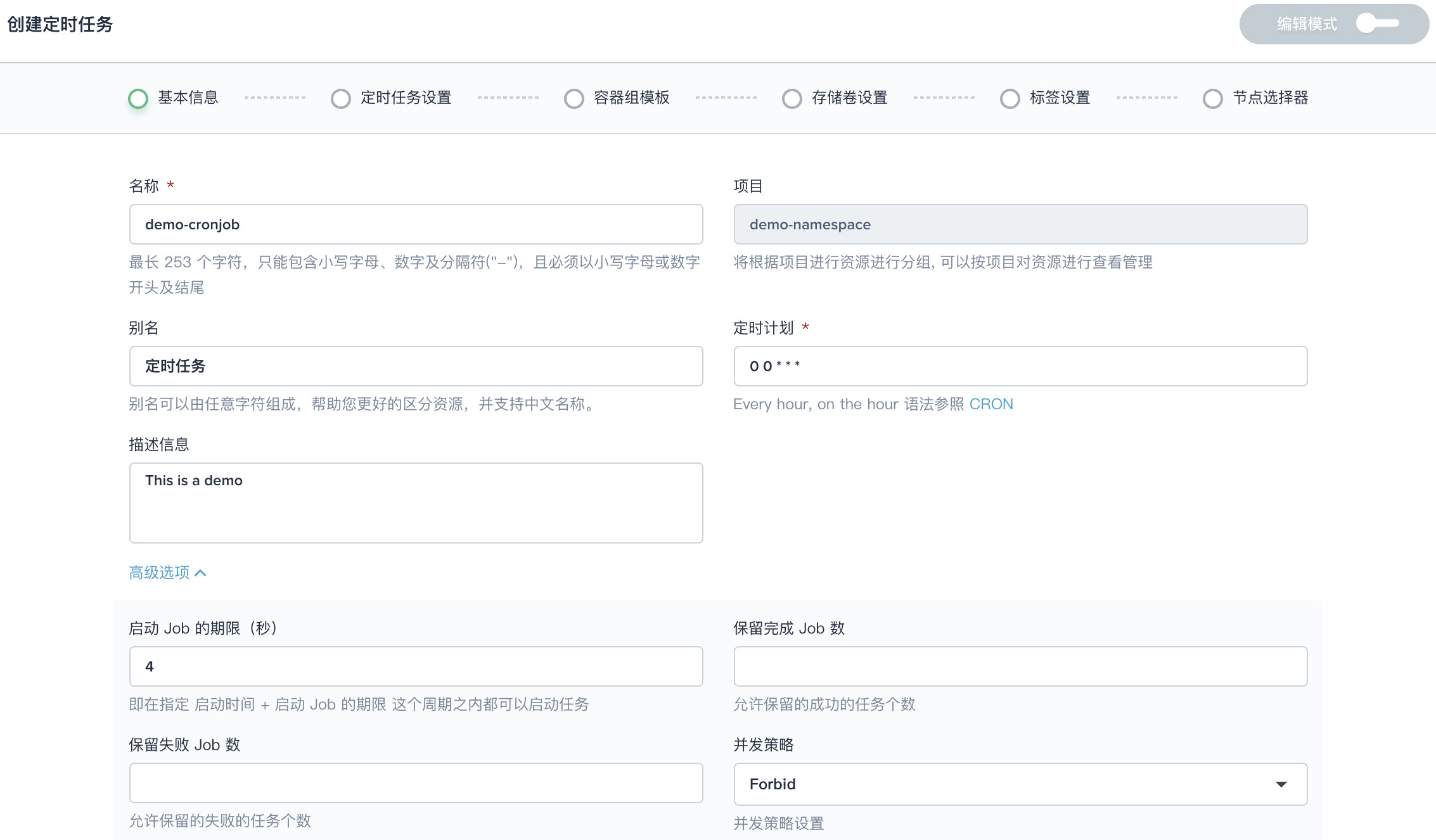Click the hint text 并发策略设置
Image resolution: width=1436 pixels, height=840 pixels.
pyautogui.click(x=779, y=824)
